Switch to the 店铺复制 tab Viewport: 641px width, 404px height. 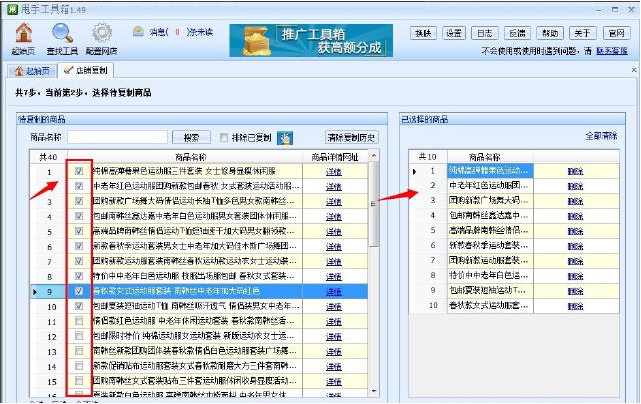[85, 70]
